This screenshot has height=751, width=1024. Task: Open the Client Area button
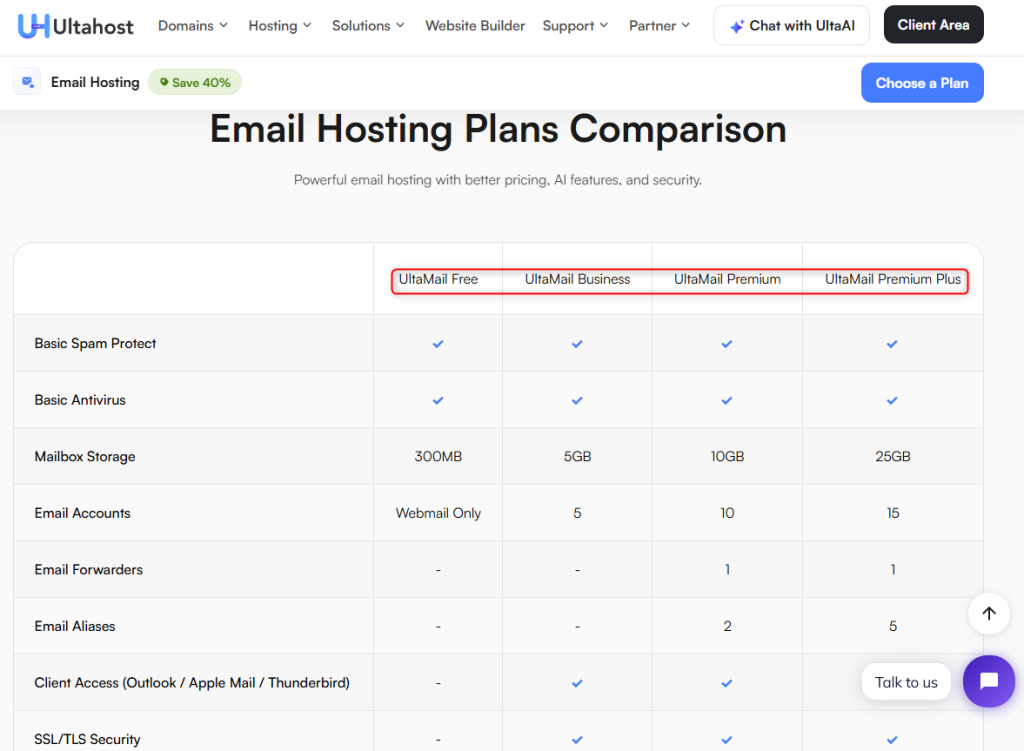pyautogui.click(x=933, y=25)
